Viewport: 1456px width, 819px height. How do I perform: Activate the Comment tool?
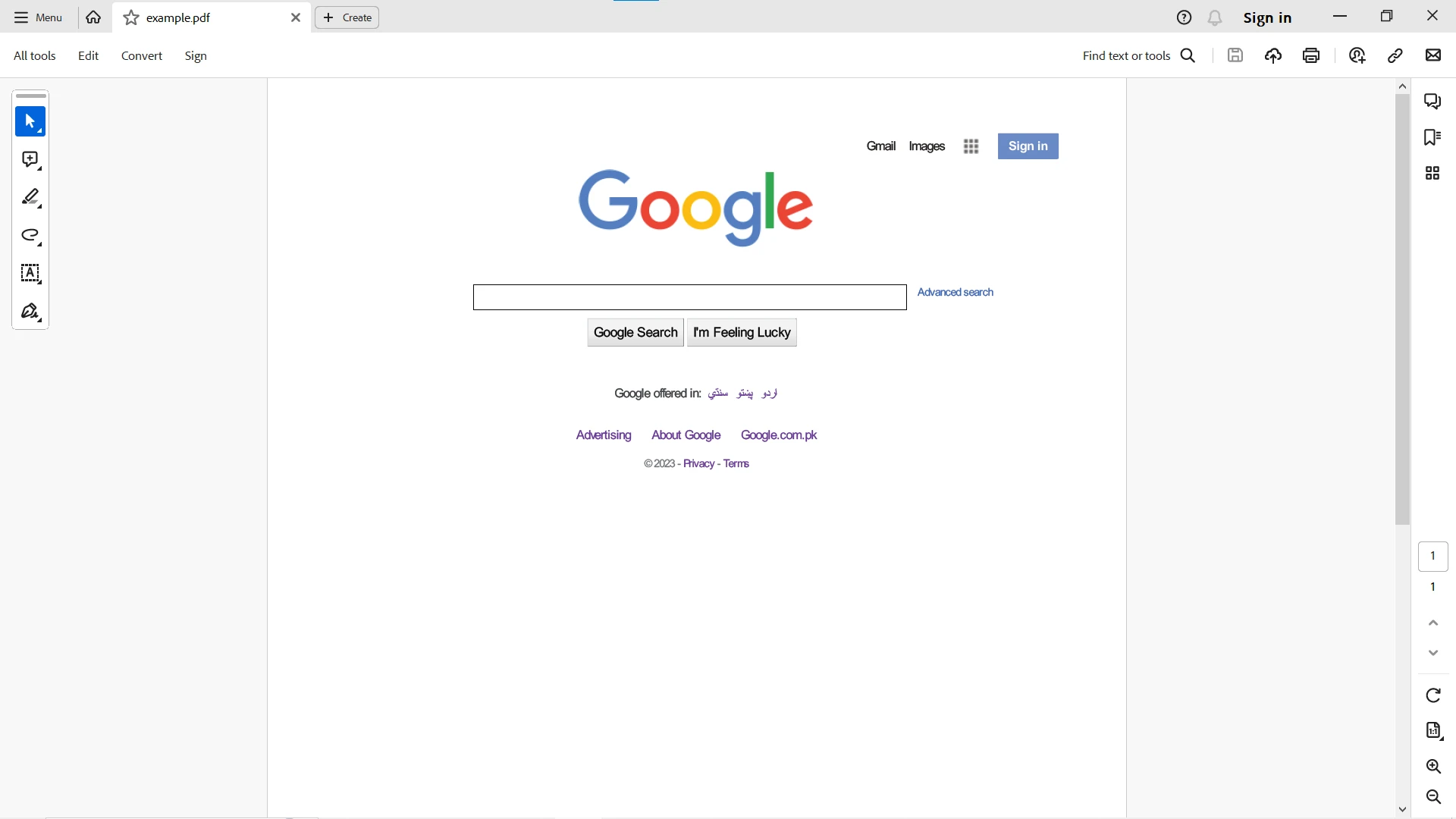30,161
